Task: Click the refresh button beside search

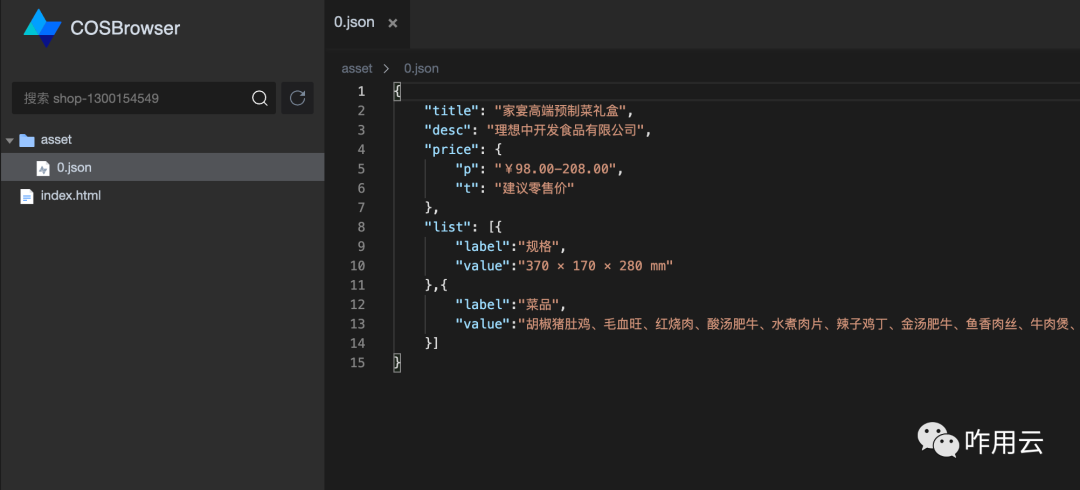Action: [x=298, y=98]
